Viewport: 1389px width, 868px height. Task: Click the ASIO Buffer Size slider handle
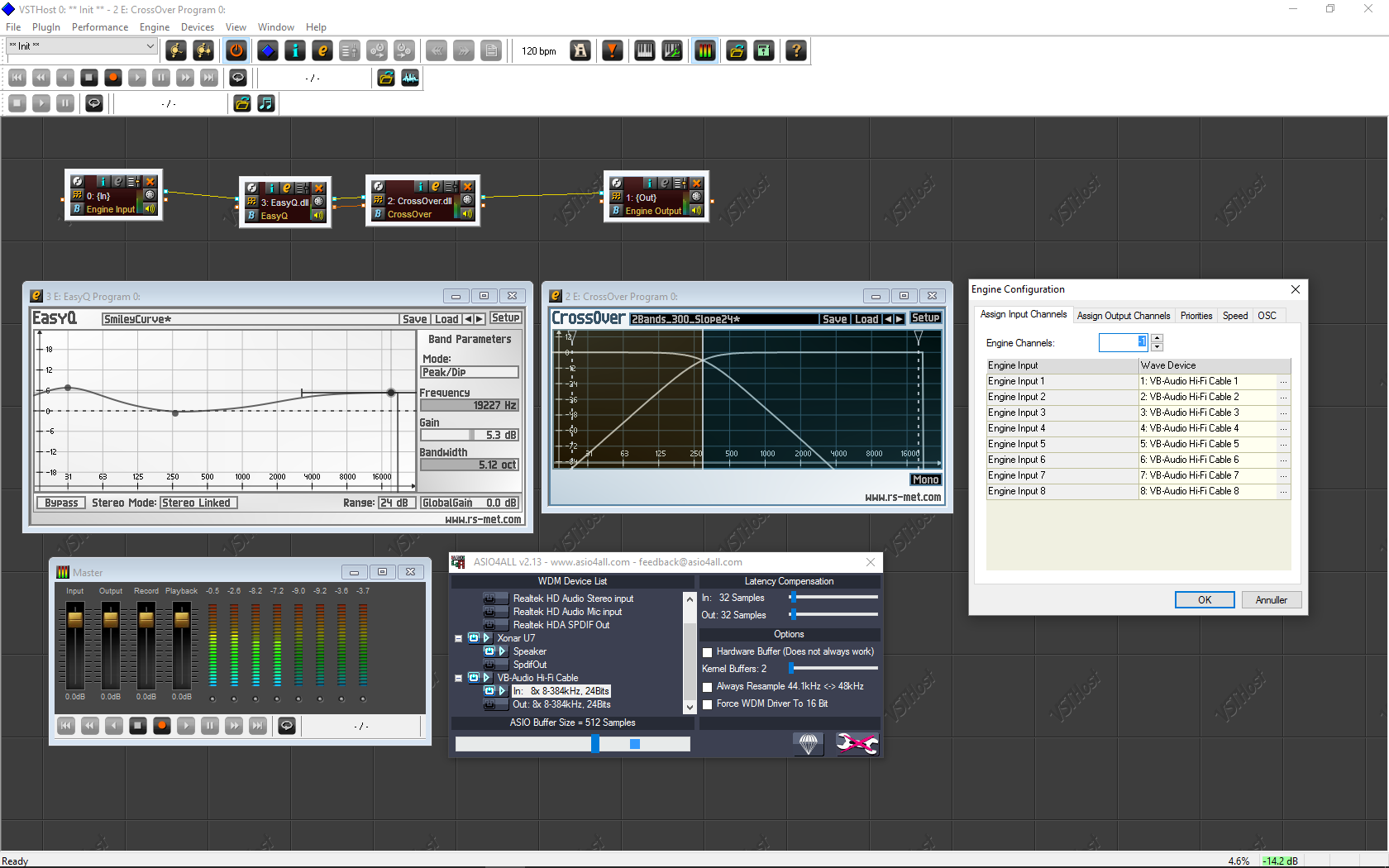coord(595,744)
